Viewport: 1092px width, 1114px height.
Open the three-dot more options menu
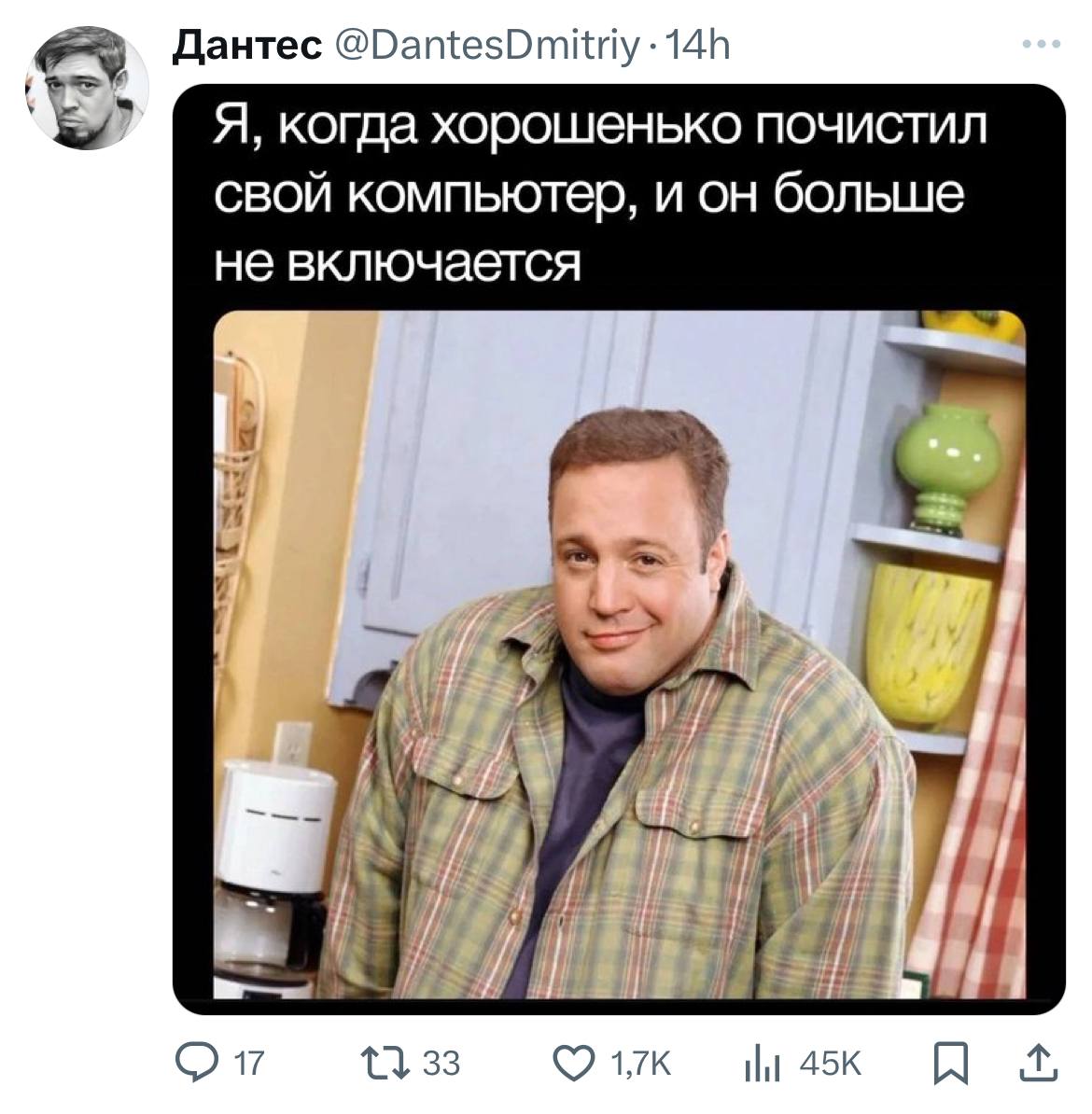click(1042, 44)
